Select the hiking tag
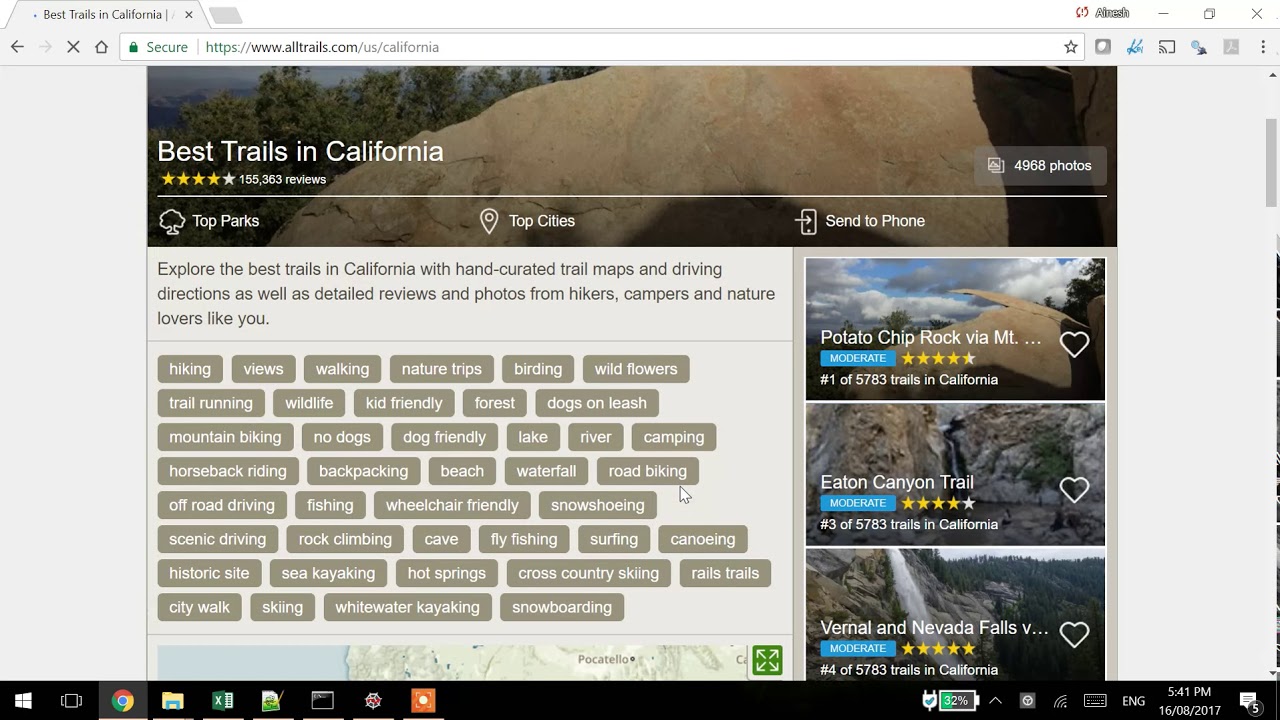 click(190, 369)
